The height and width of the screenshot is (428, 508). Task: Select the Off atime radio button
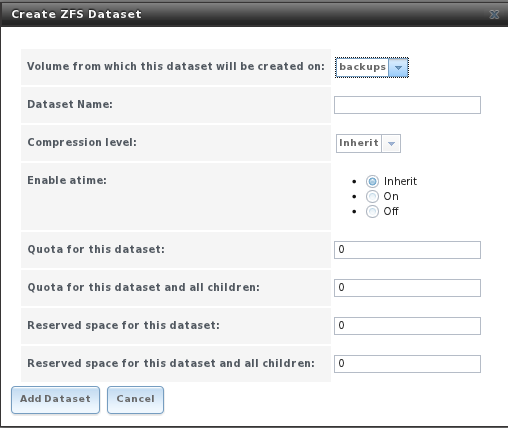pos(372,211)
